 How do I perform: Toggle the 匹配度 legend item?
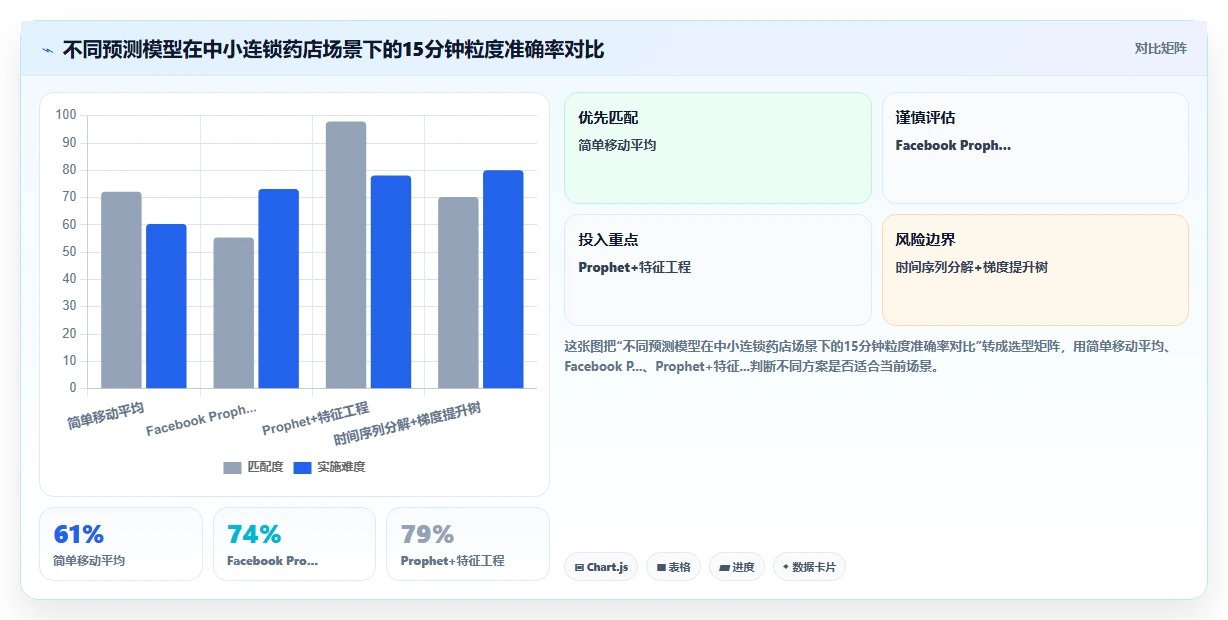click(253, 467)
